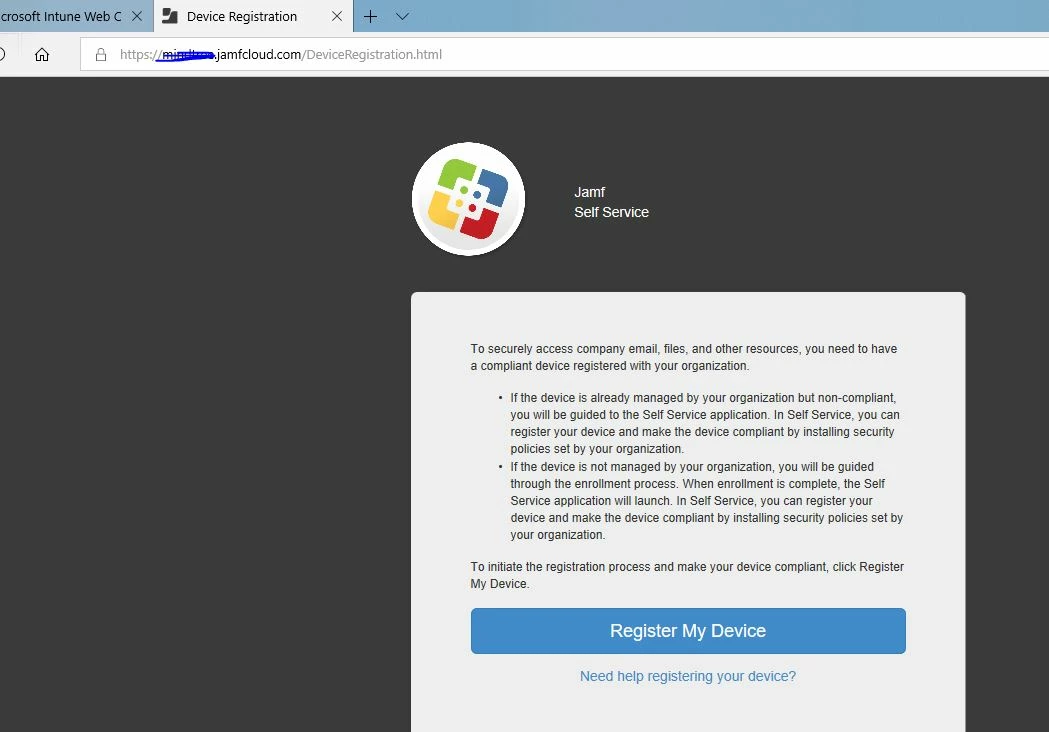Click the Jamf Self Service logo
The image size is (1049, 732).
(x=468, y=199)
